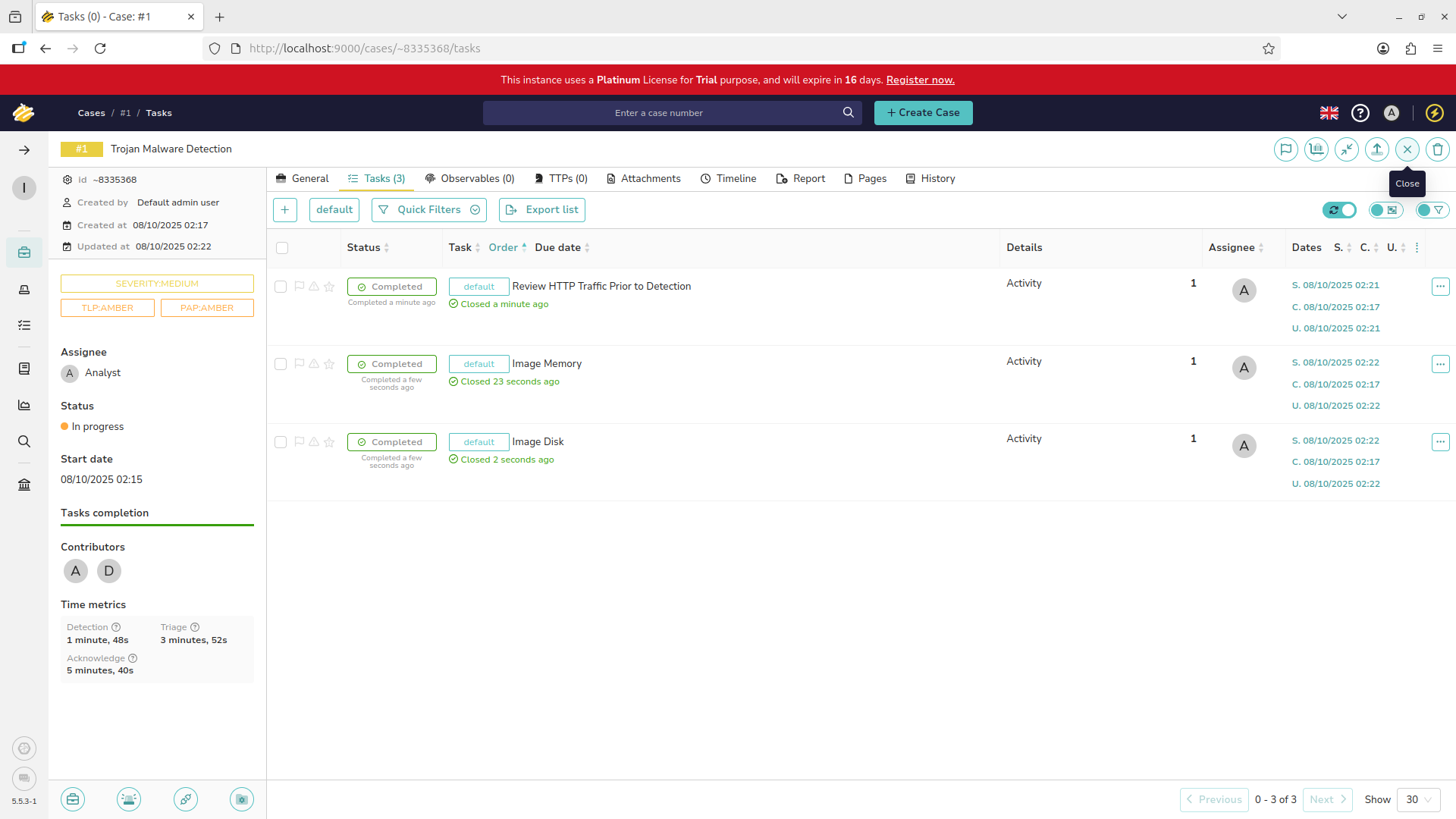Click star icon on Image Memory task
Viewport: 1456px width, 819px height.
329,364
